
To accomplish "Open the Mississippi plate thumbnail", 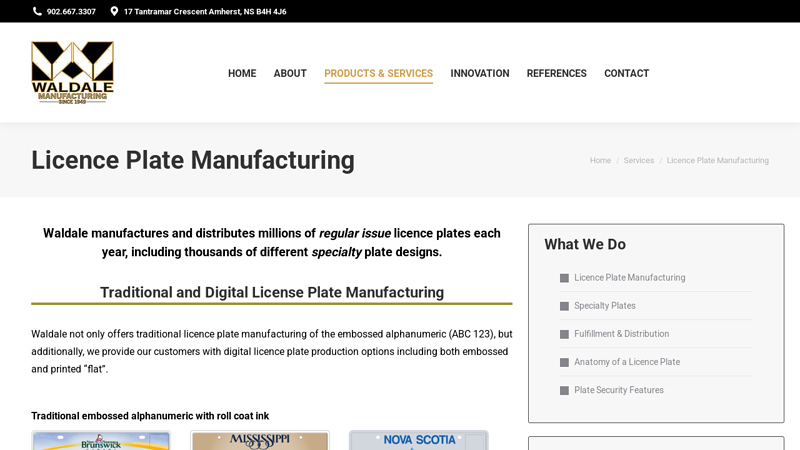I will pyautogui.click(x=260, y=440).
